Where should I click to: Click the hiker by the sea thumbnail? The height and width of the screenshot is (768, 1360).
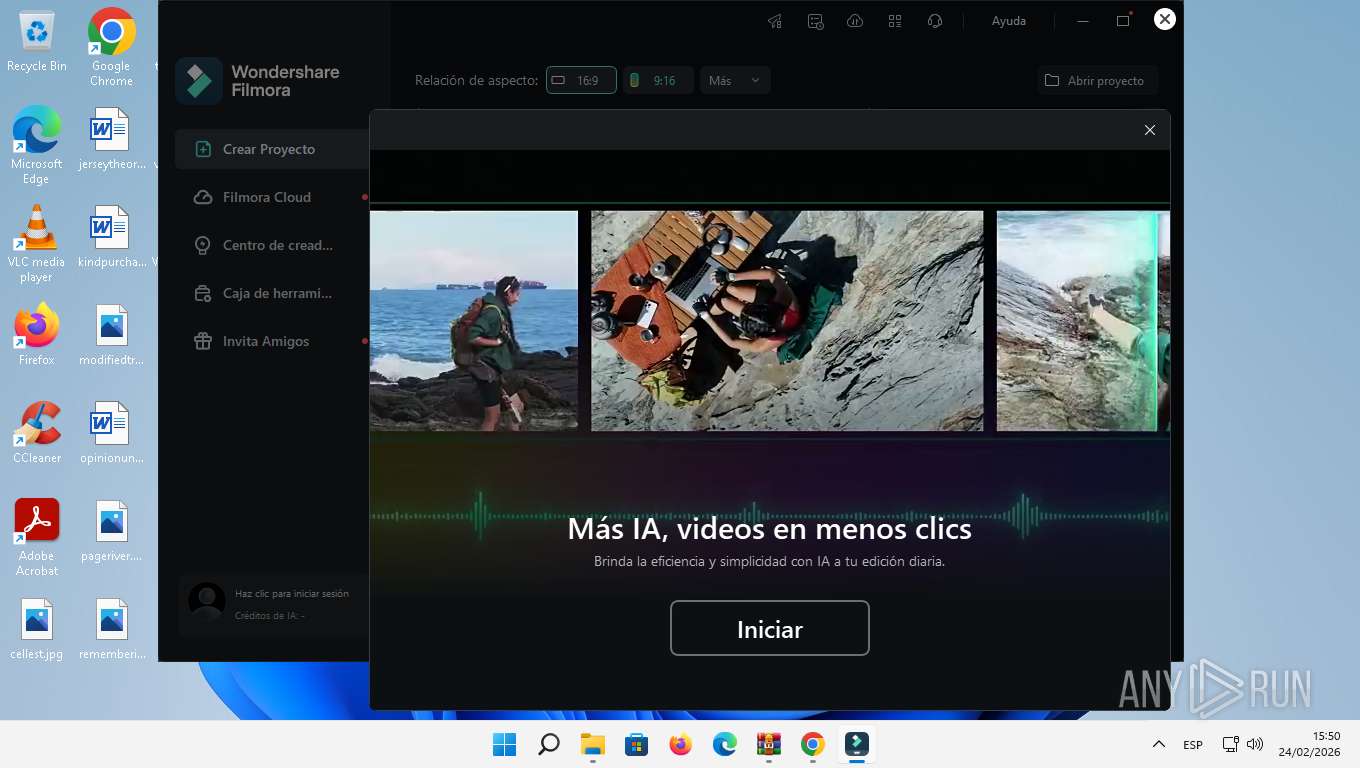coord(474,321)
